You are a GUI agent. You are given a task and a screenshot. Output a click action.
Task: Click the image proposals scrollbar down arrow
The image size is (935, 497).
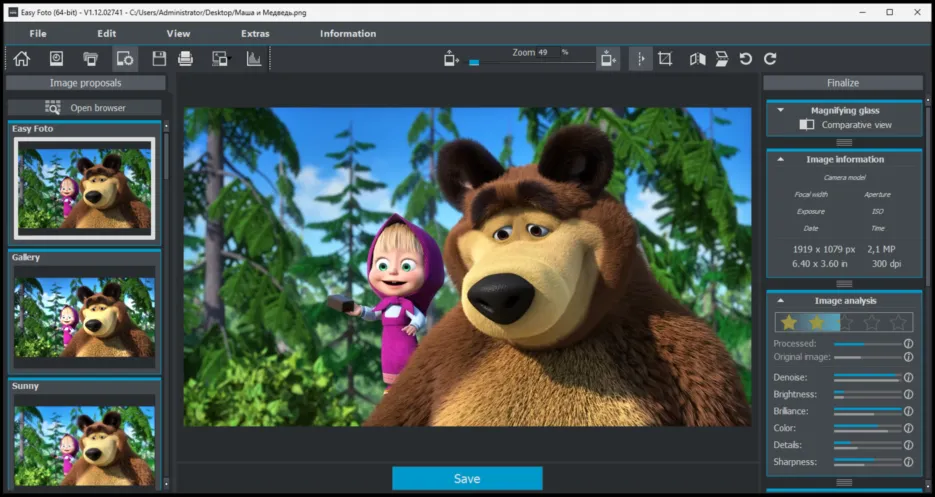pyautogui.click(x=166, y=483)
